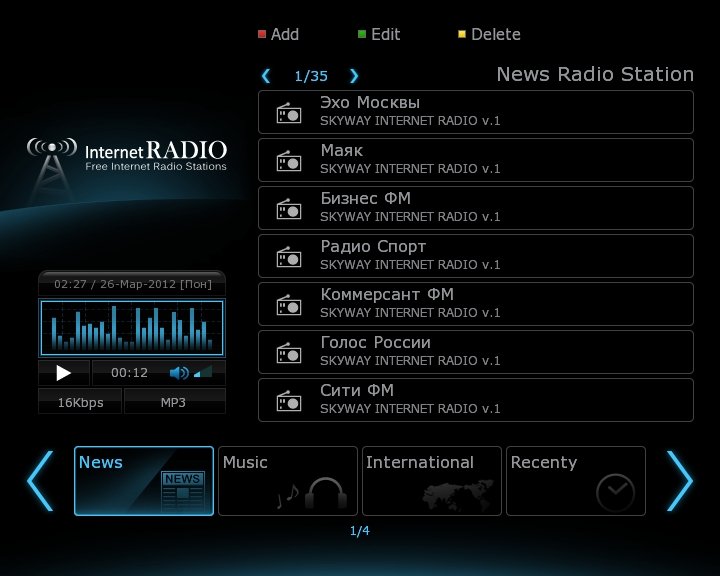Viewport: 720px width, 576px height.
Task: Show next categories with large right arrow
Action: click(x=680, y=481)
